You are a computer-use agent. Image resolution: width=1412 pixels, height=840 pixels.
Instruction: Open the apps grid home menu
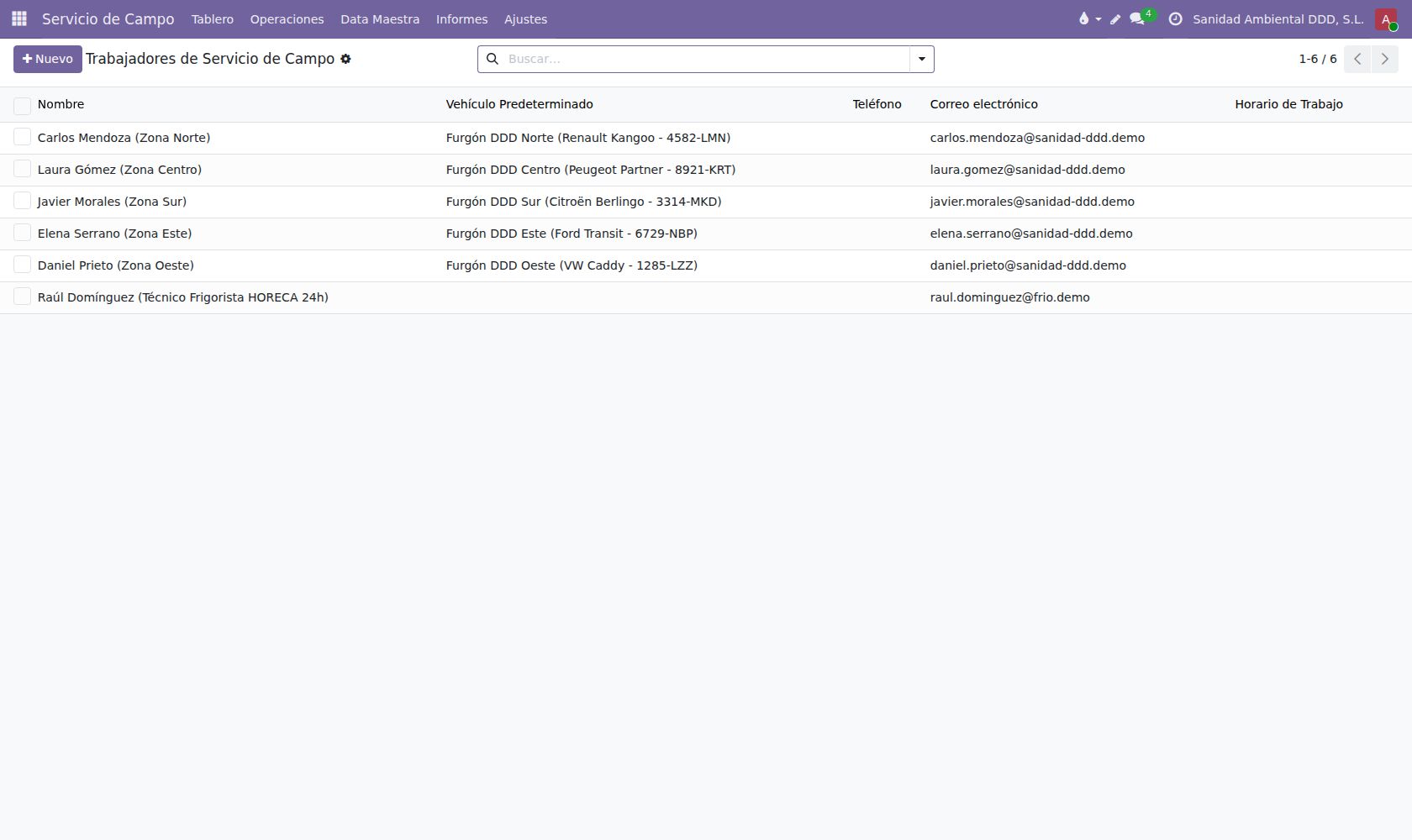tap(19, 18)
